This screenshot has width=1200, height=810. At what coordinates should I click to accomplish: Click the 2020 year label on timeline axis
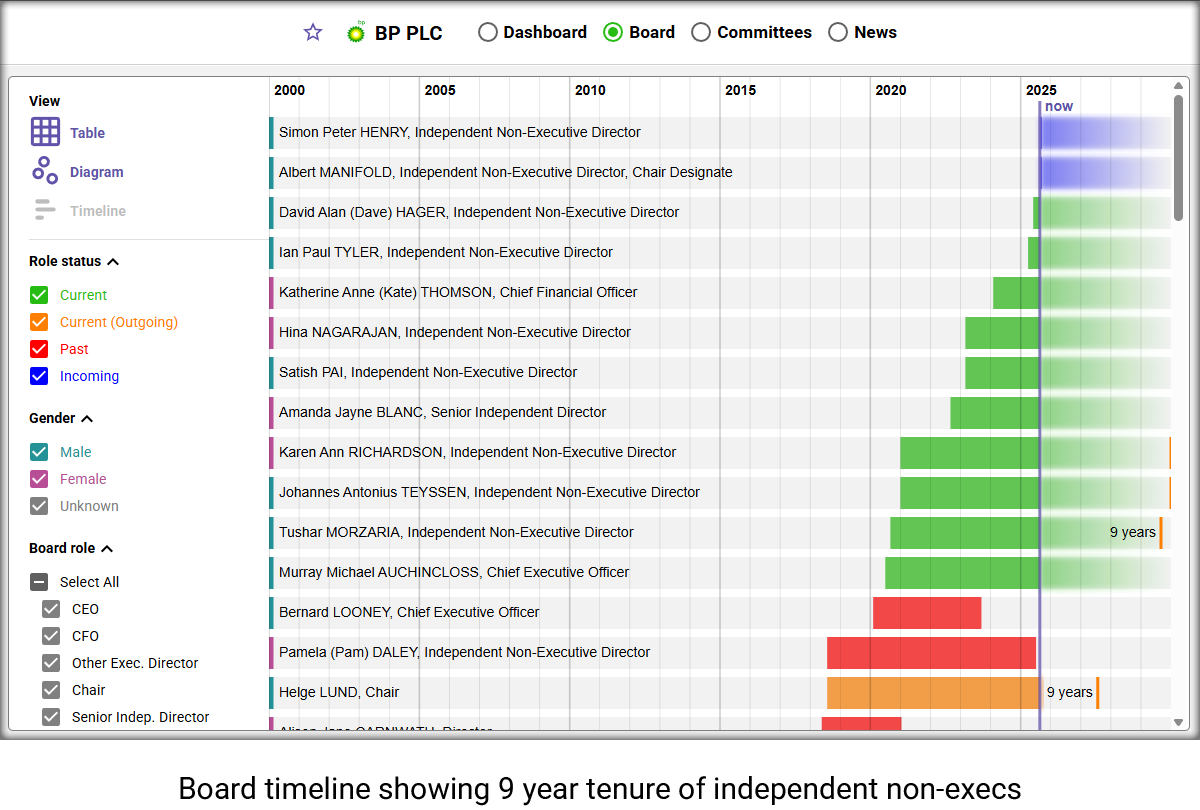coord(891,90)
